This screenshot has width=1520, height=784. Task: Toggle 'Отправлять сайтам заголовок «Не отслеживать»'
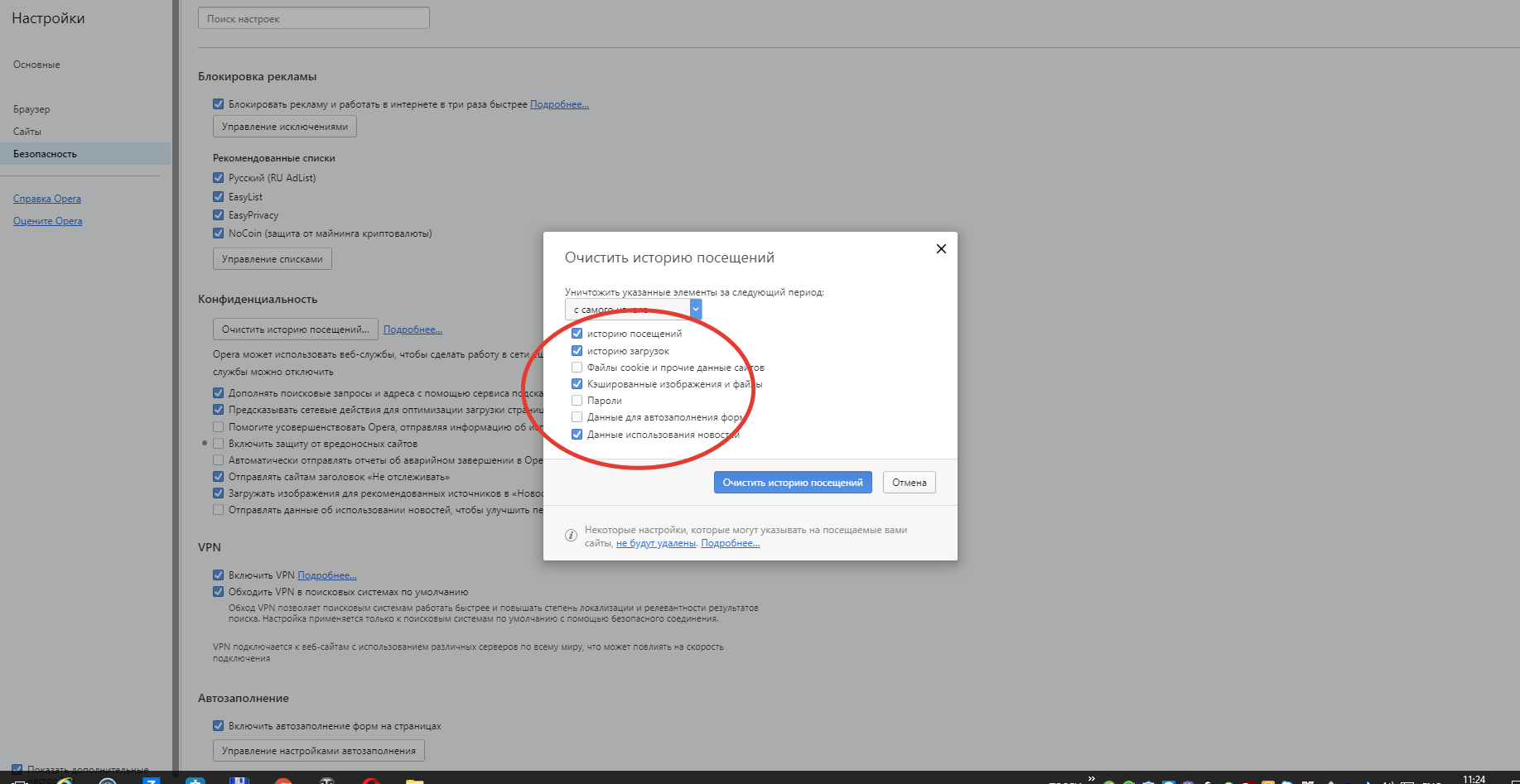click(219, 477)
